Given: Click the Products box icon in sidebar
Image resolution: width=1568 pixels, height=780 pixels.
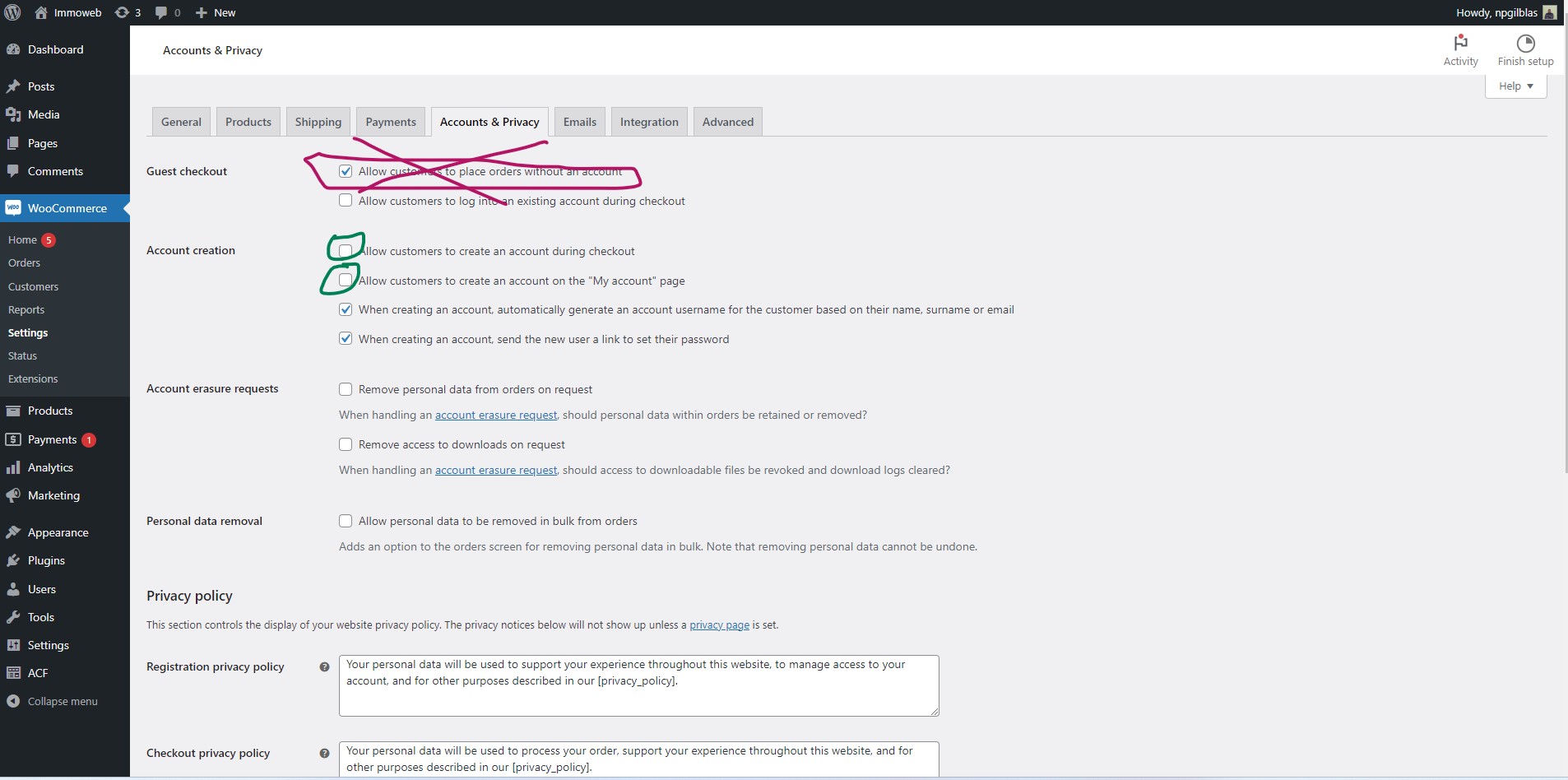Looking at the screenshot, I should (13, 411).
